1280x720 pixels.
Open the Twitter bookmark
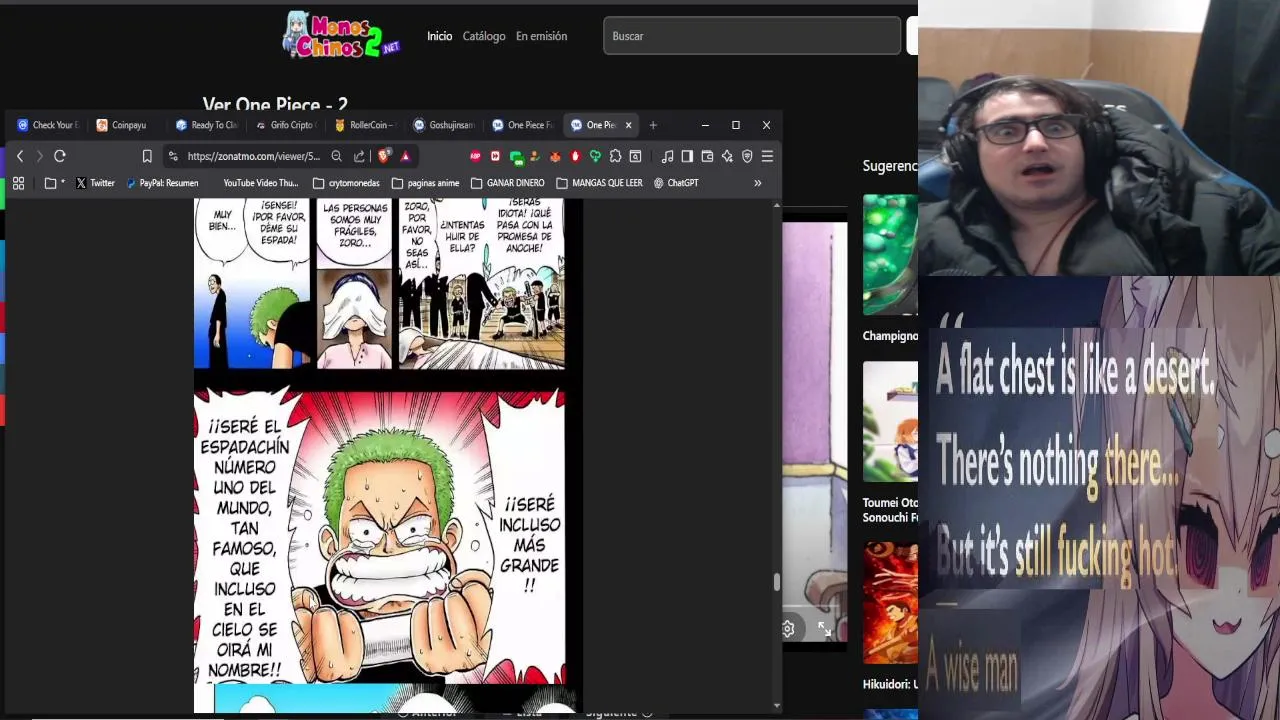coord(95,183)
